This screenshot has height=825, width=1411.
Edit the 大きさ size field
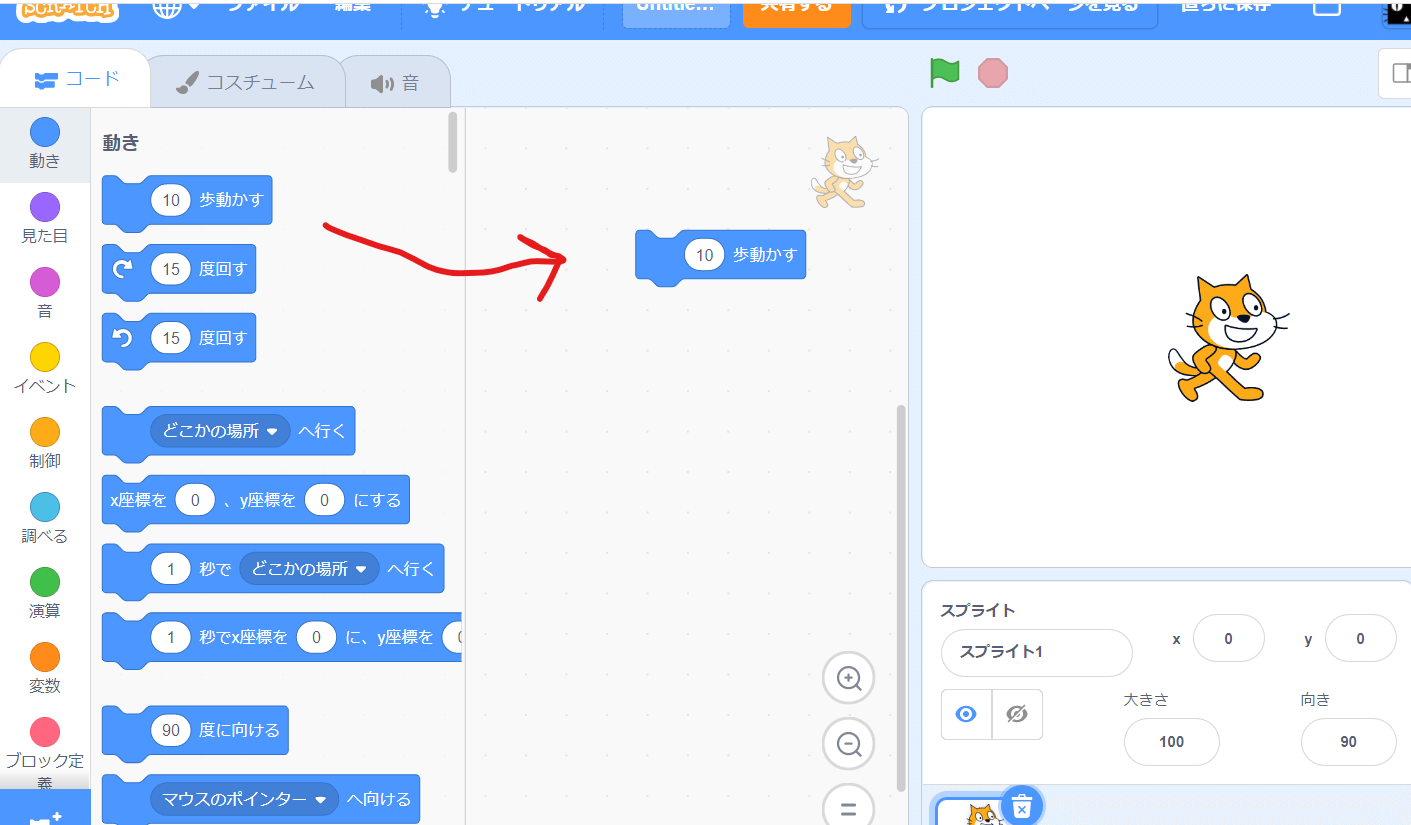point(1171,742)
